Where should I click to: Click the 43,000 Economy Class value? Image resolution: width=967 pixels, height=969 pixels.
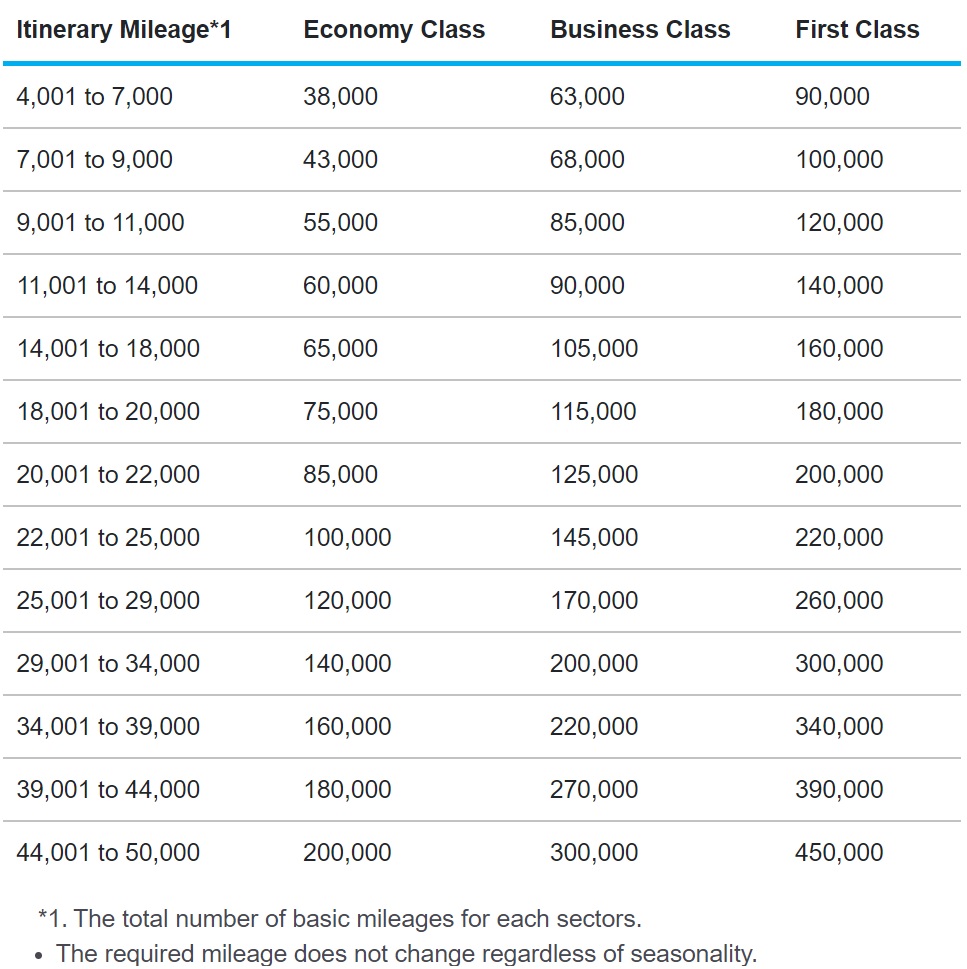[340, 159]
